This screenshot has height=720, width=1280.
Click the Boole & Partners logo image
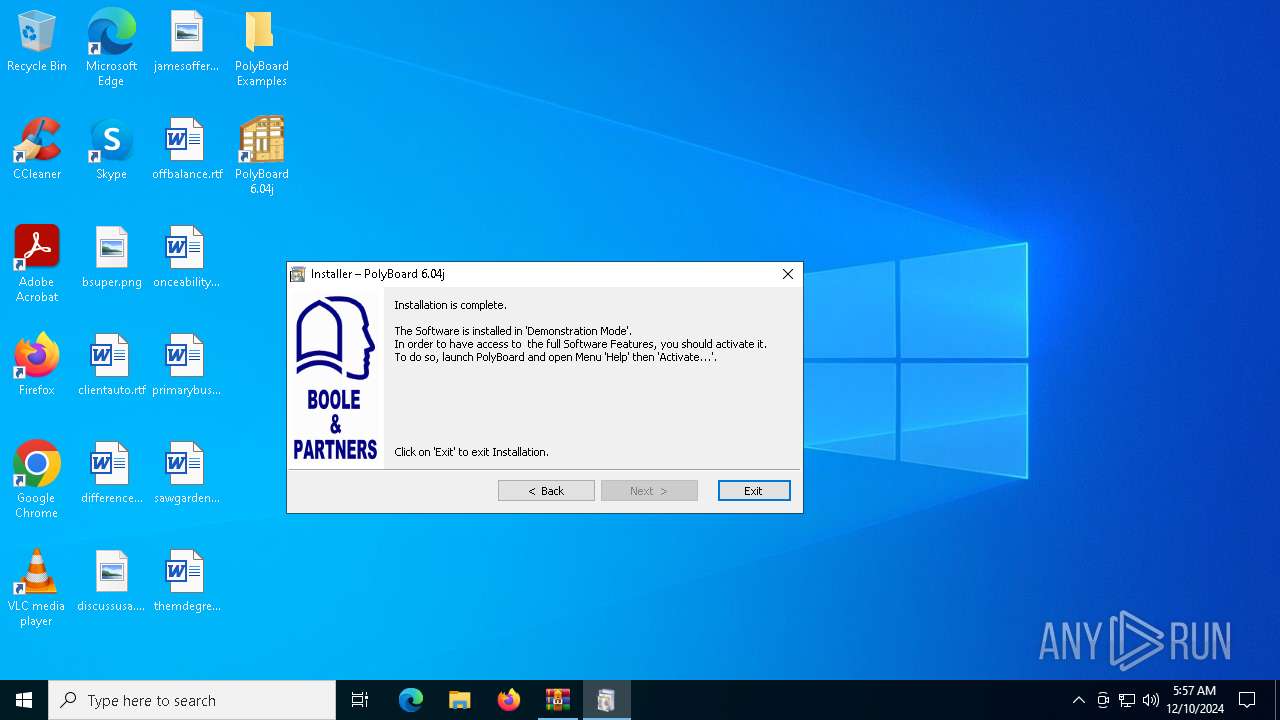click(x=335, y=378)
